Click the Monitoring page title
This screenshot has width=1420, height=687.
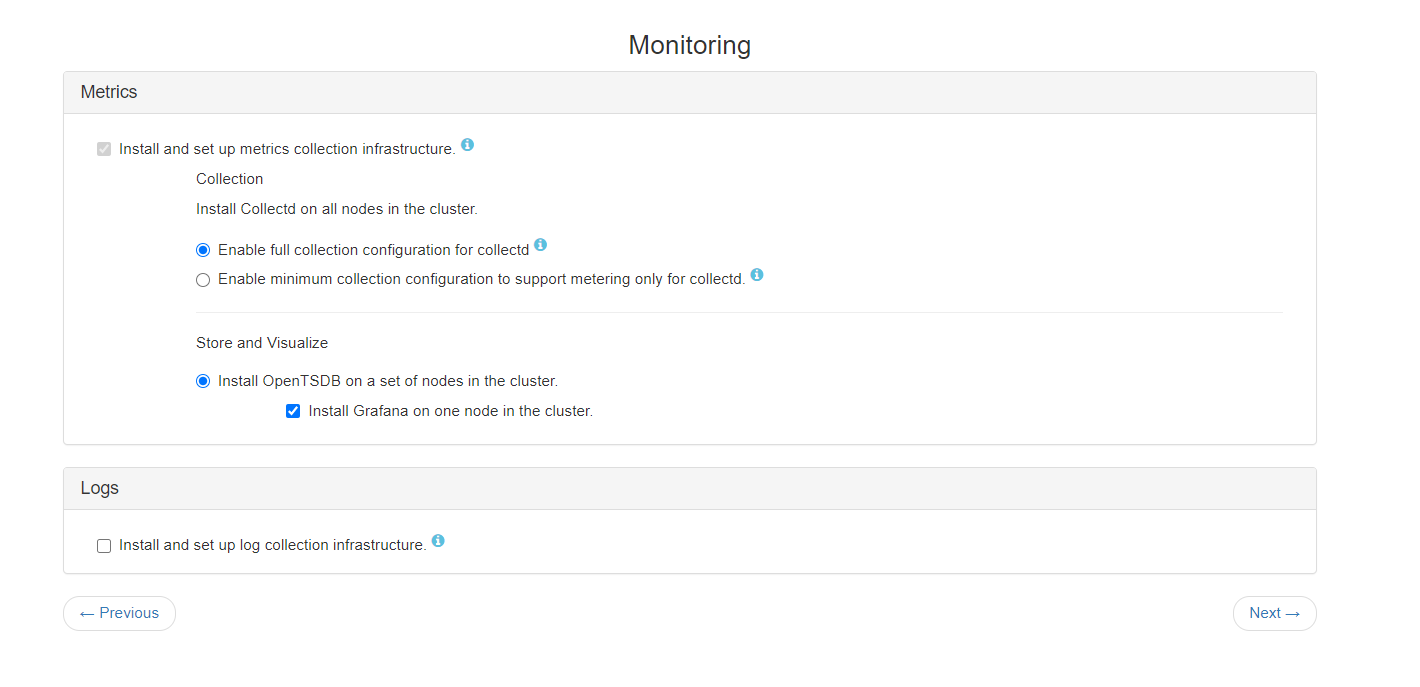[x=689, y=45]
